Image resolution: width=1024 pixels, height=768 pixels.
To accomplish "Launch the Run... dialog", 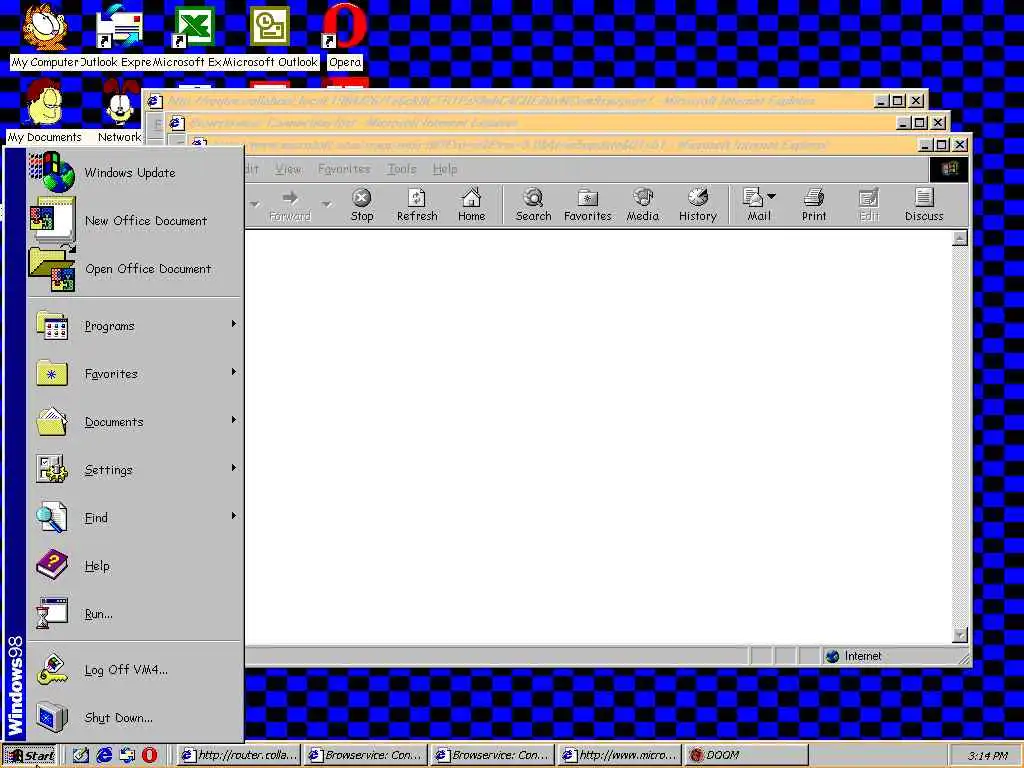I will (x=135, y=613).
